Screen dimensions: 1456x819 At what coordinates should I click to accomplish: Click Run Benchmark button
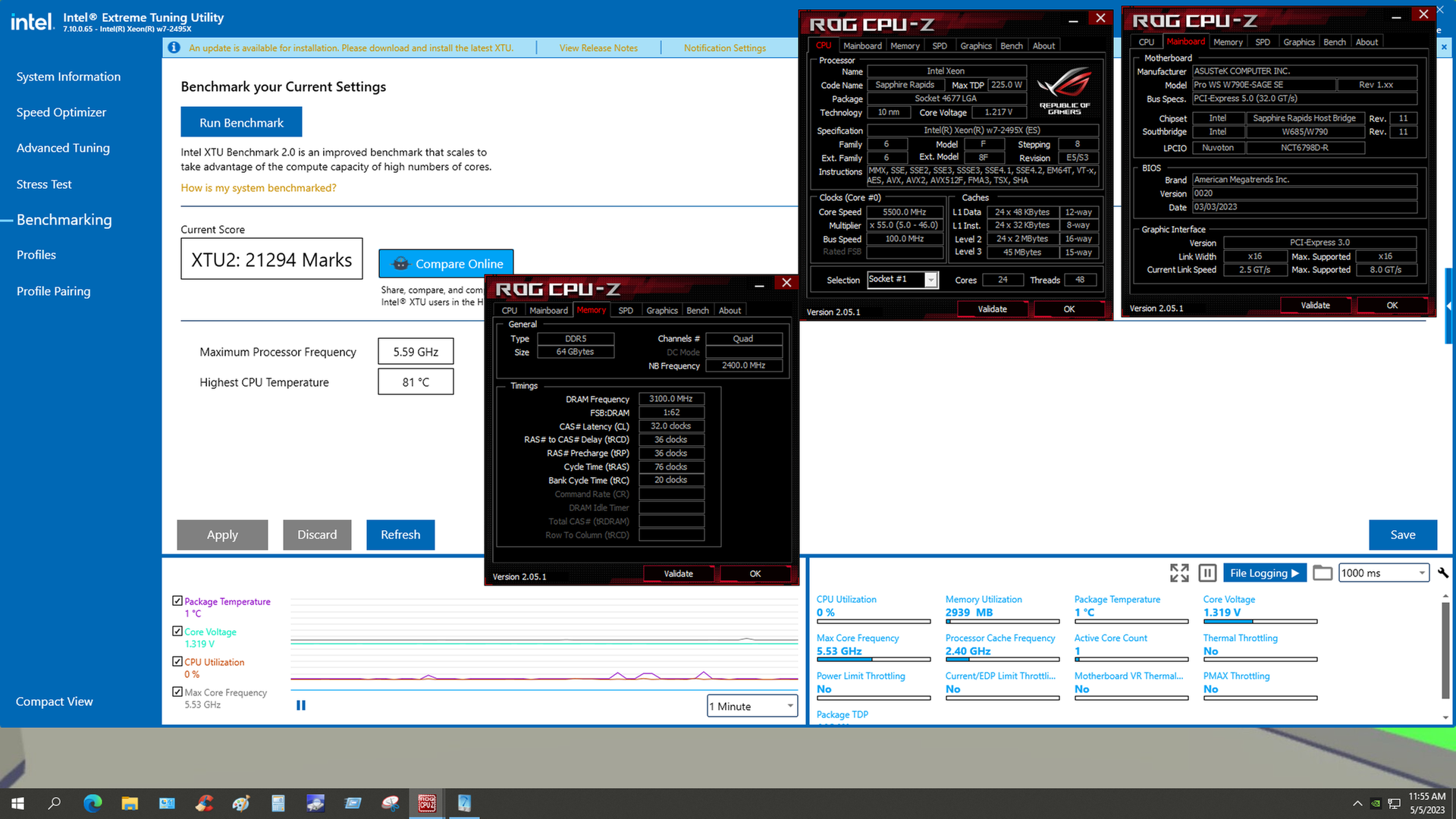[241, 122]
